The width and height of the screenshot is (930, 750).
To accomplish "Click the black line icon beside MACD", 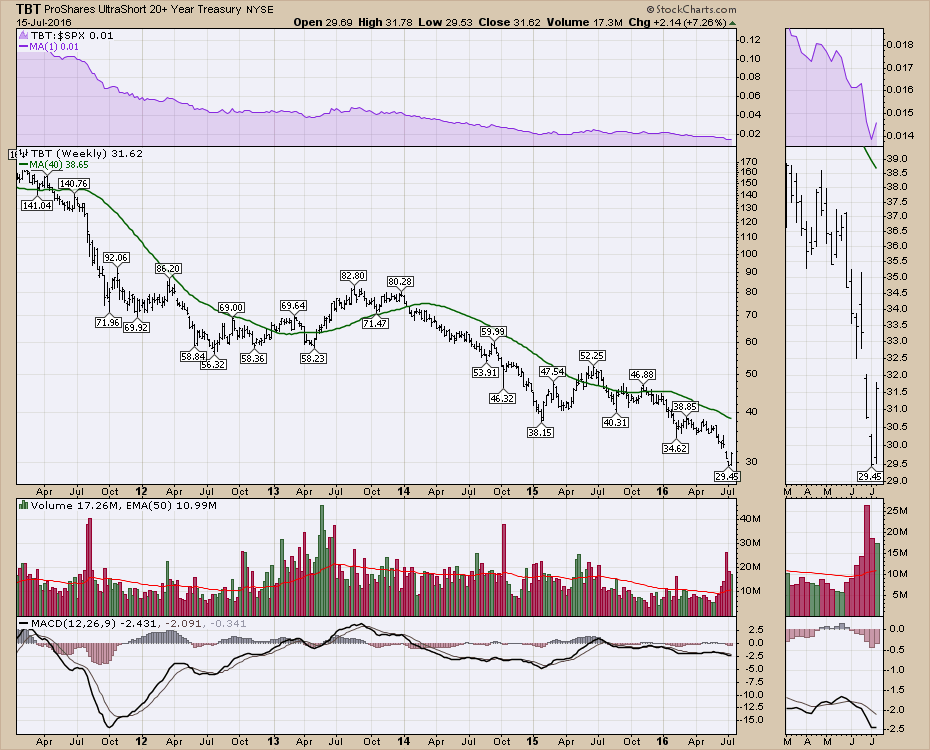I will tap(24, 624).
